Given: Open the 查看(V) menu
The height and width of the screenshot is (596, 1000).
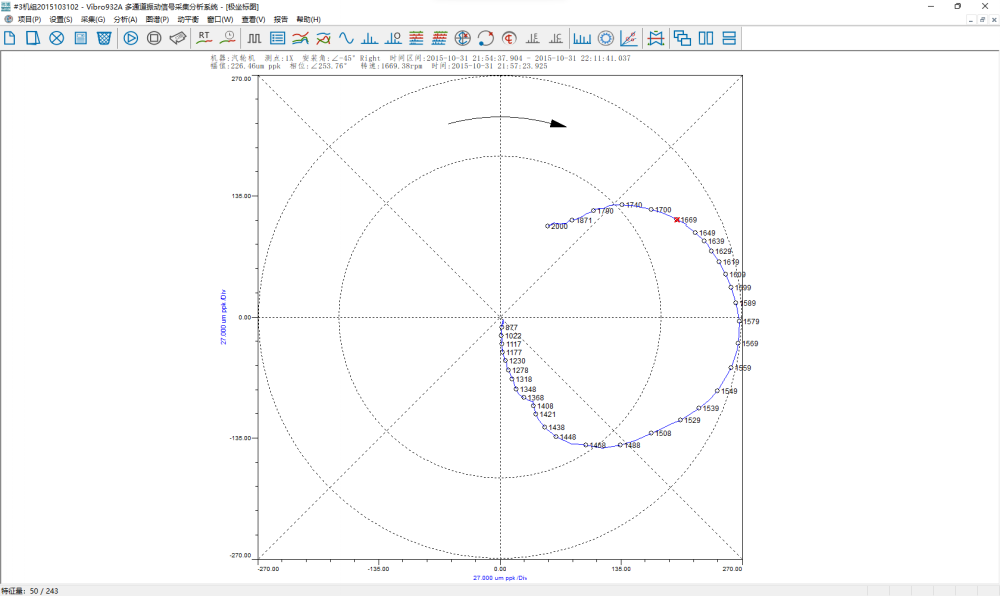Looking at the screenshot, I should pos(253,20).
